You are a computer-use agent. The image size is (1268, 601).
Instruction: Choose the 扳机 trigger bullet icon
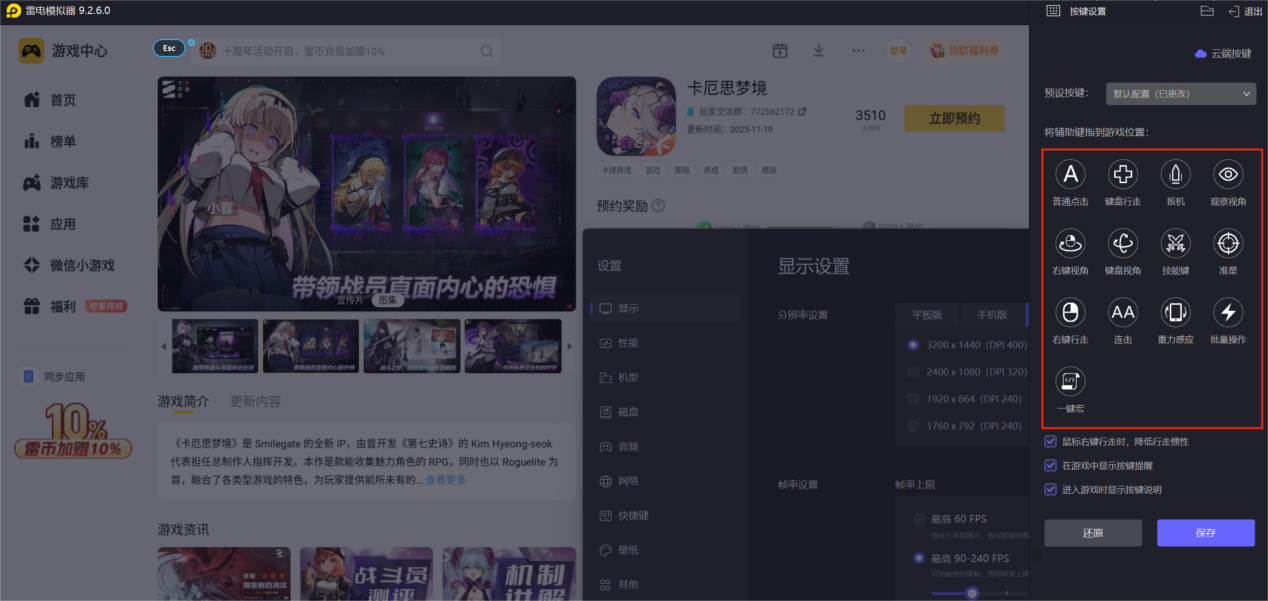[x=1175, y=174]
